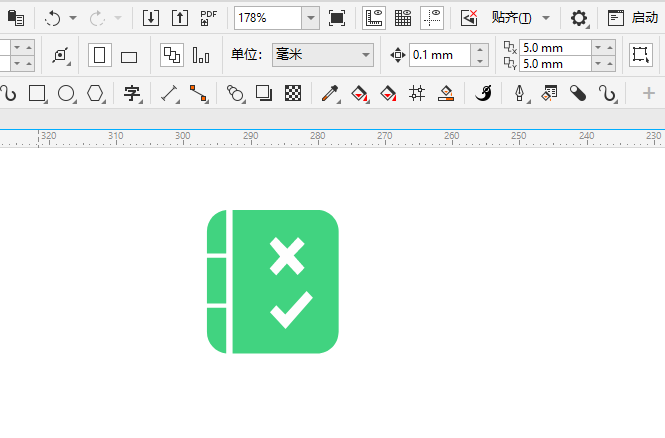Click the Paste clipboard icon

pos(16,18)
